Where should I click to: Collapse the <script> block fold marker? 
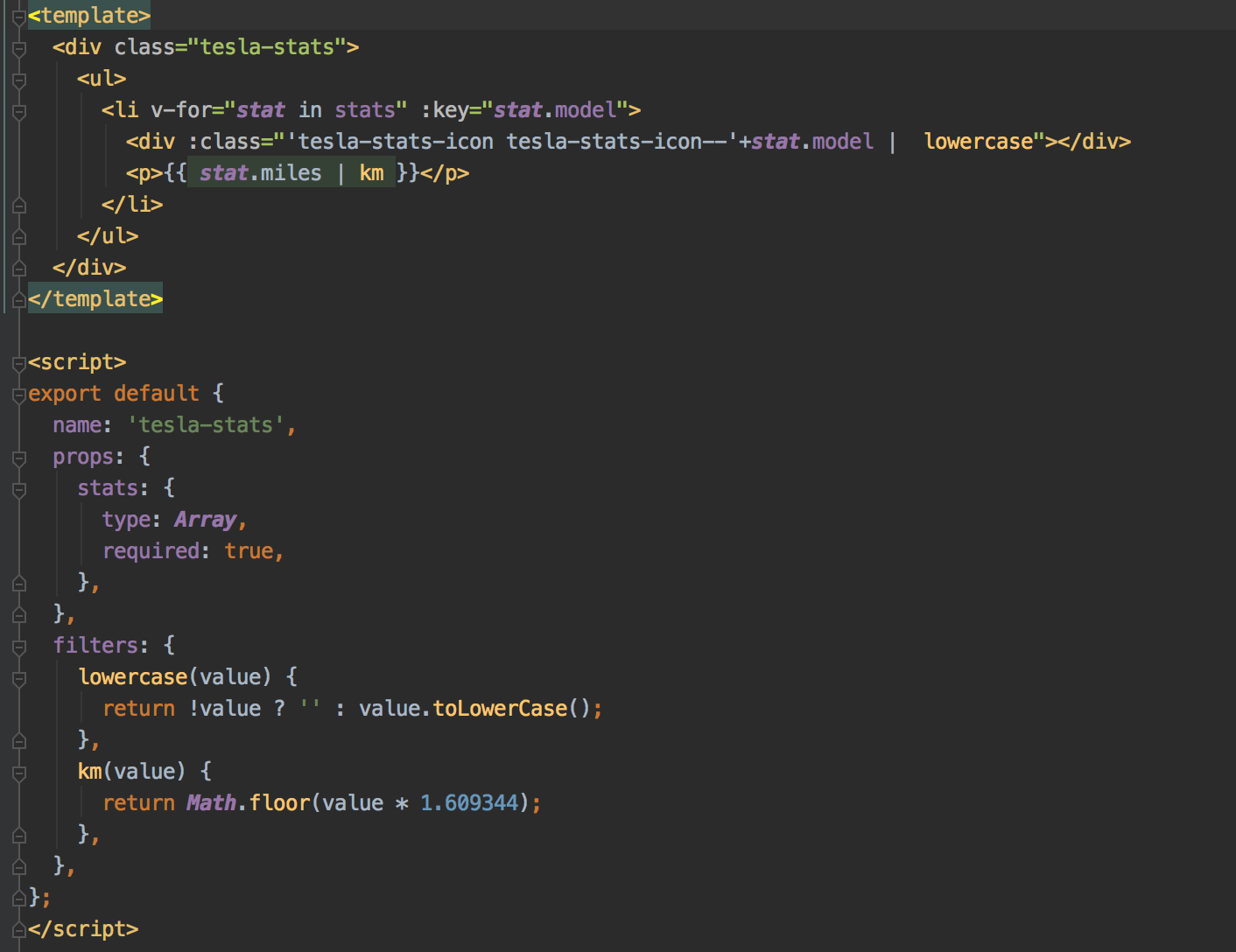[x=19, y=363]
